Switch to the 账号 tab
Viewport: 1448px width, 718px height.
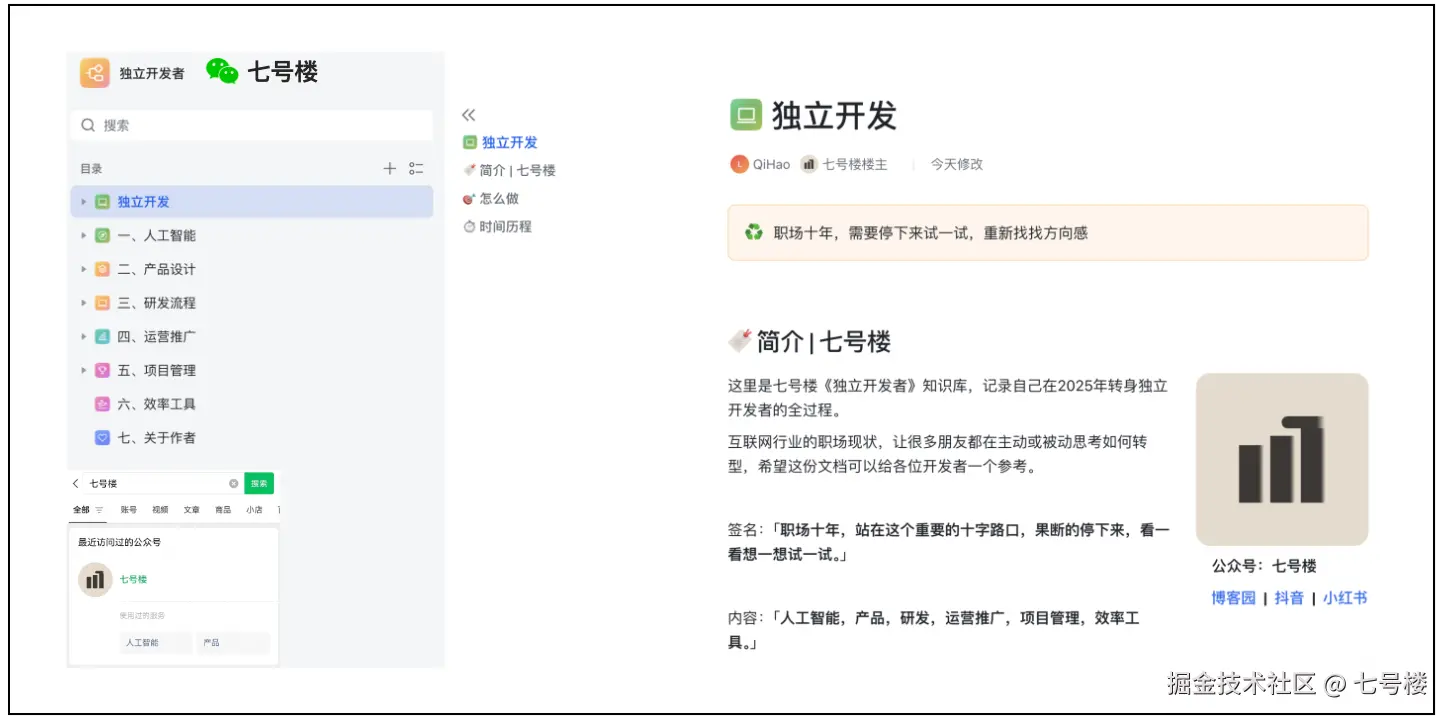point(128,509)
